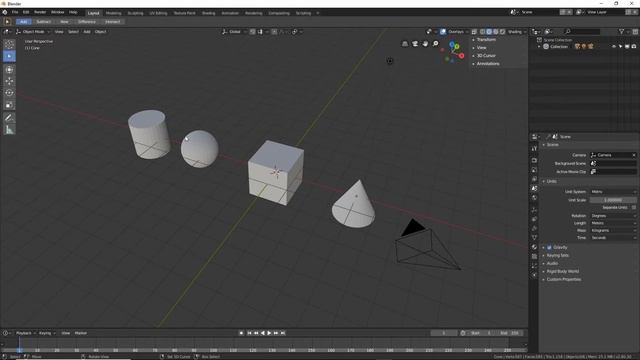Viewport: 640px width, 360px height.
Task: Choose the Move tool in toolbar
Action: [9, 81]
